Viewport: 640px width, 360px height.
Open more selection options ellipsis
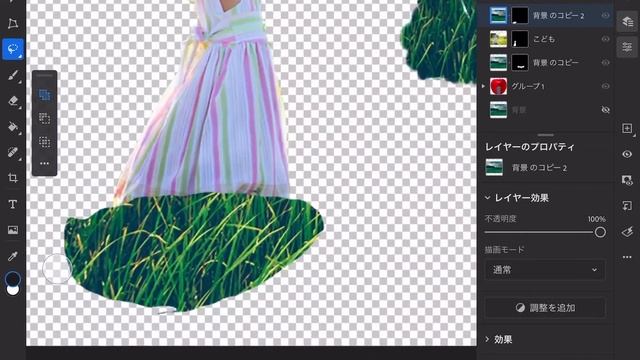[44, 163]
